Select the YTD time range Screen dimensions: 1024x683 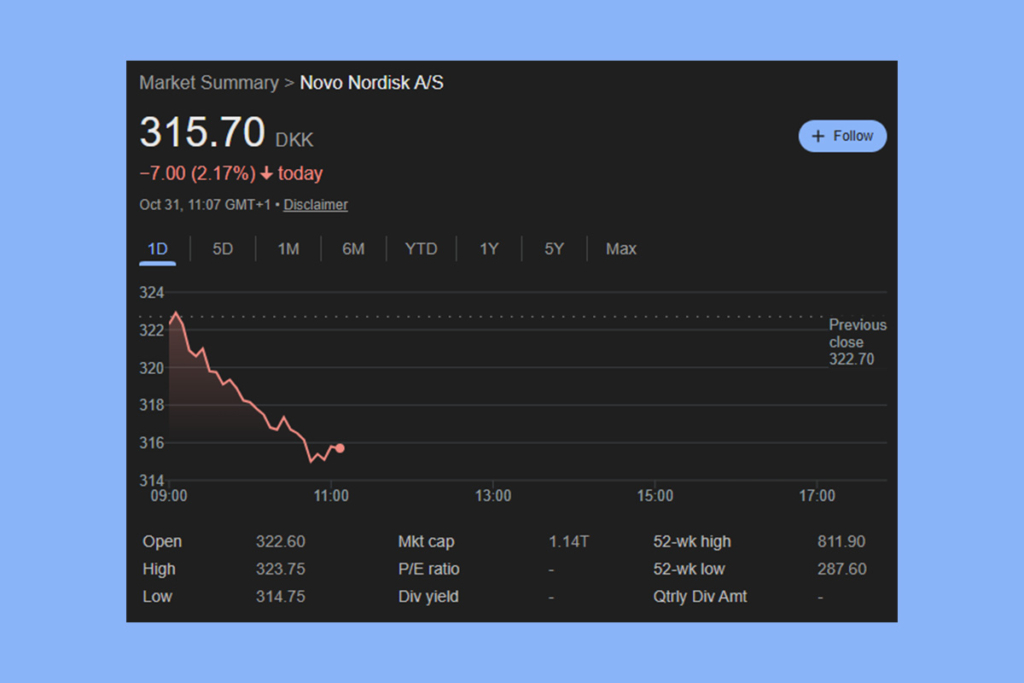(421, 248)
